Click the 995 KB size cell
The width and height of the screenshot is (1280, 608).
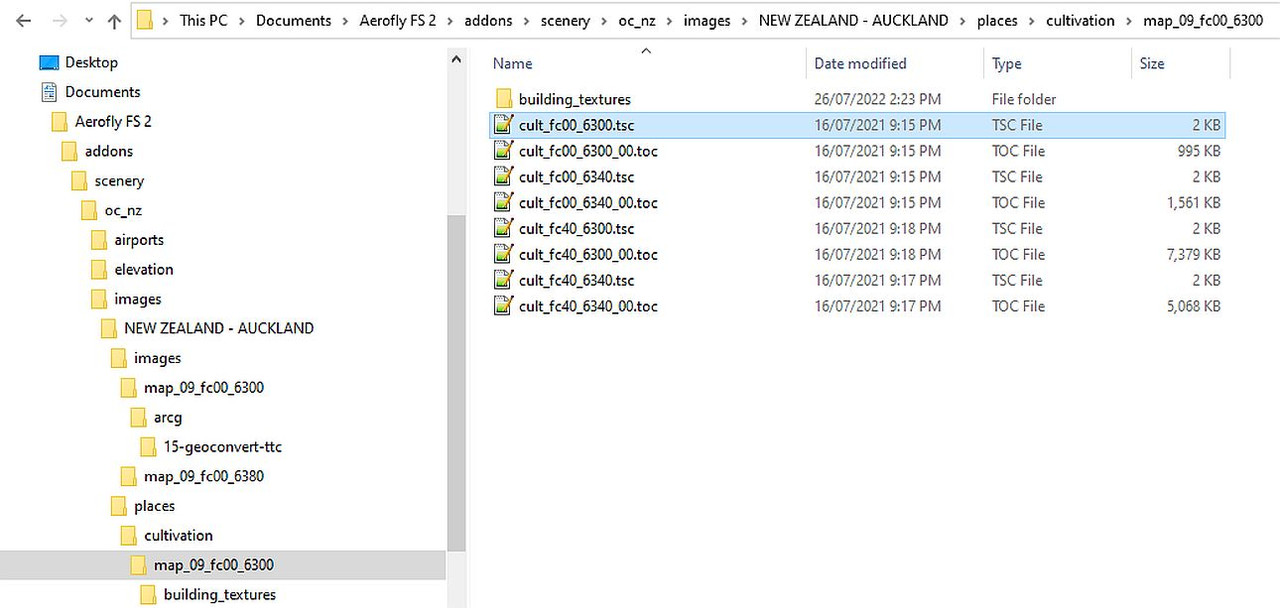pyautogui.click(x=1199, y=151)
